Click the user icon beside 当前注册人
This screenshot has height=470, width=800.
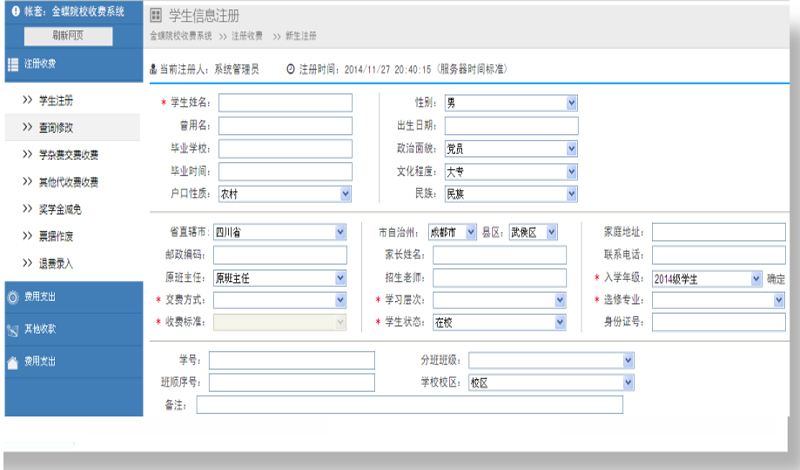click(153, 69)
